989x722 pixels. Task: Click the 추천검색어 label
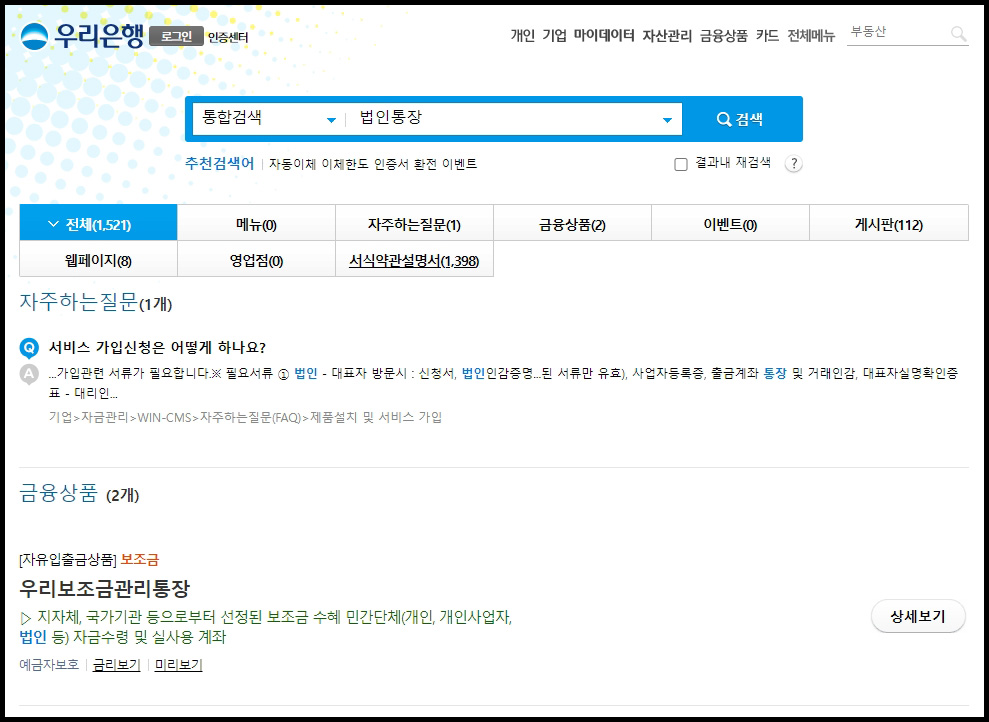coord(219,164)
